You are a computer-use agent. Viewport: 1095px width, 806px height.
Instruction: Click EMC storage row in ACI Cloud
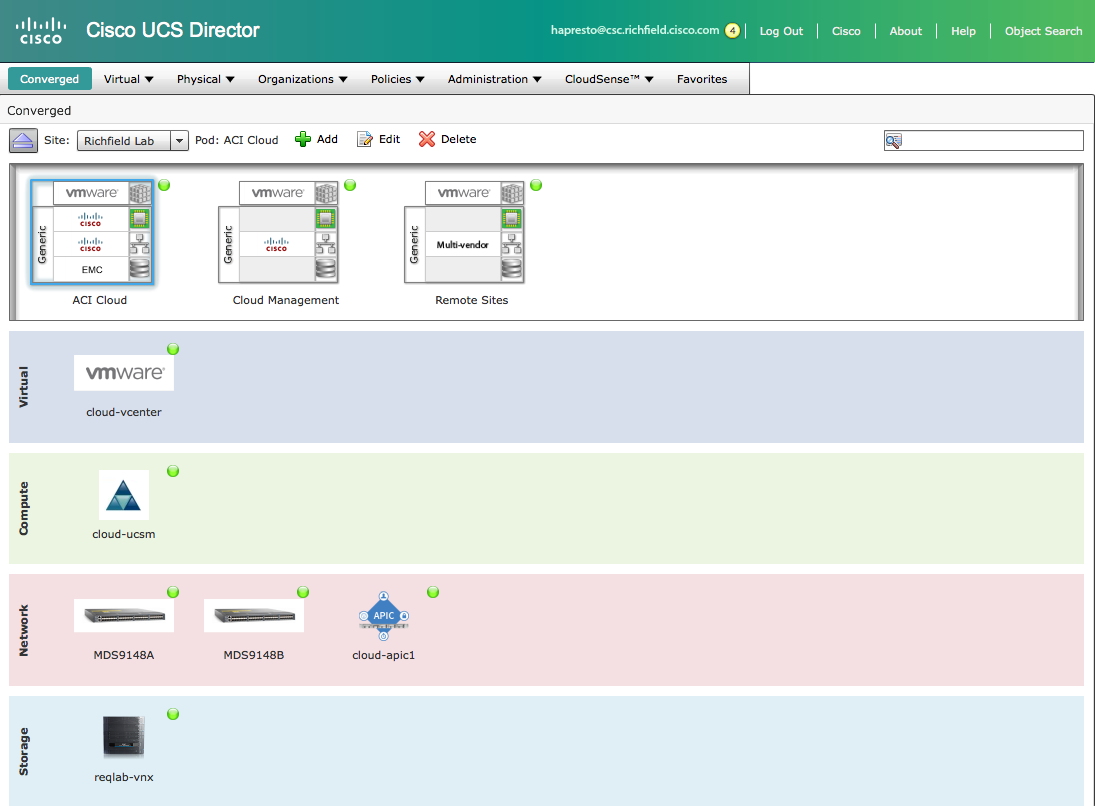pyautogui.click(x=91, y=270)
